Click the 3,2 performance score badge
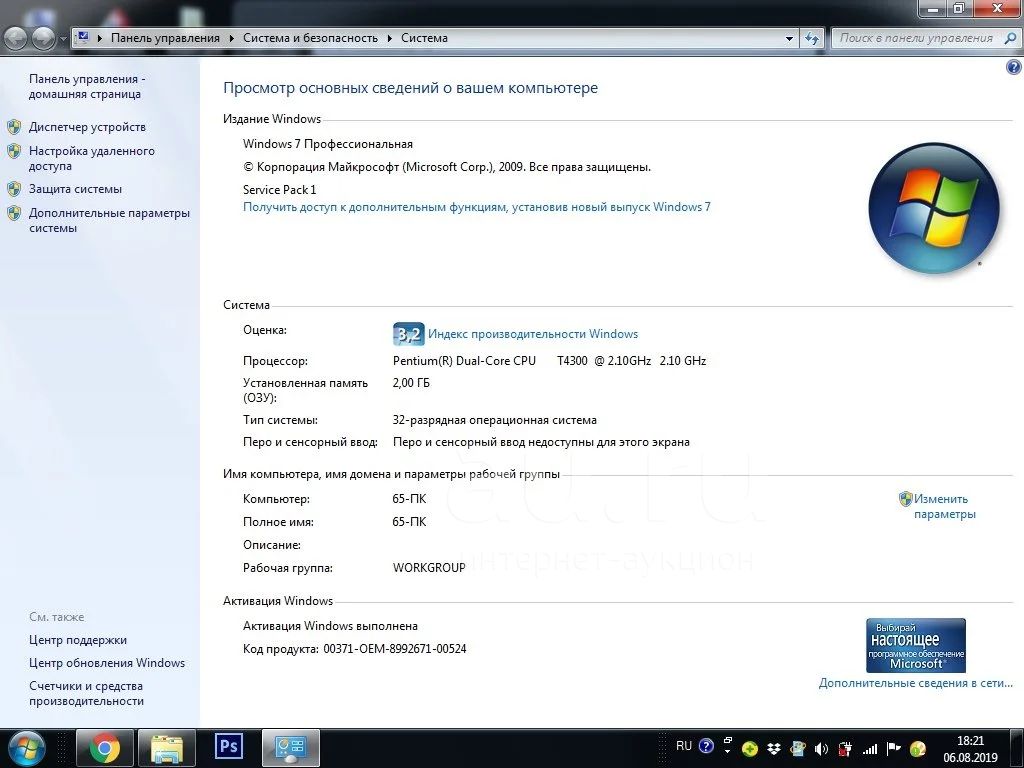The image size is (1024, 768). 408,334
